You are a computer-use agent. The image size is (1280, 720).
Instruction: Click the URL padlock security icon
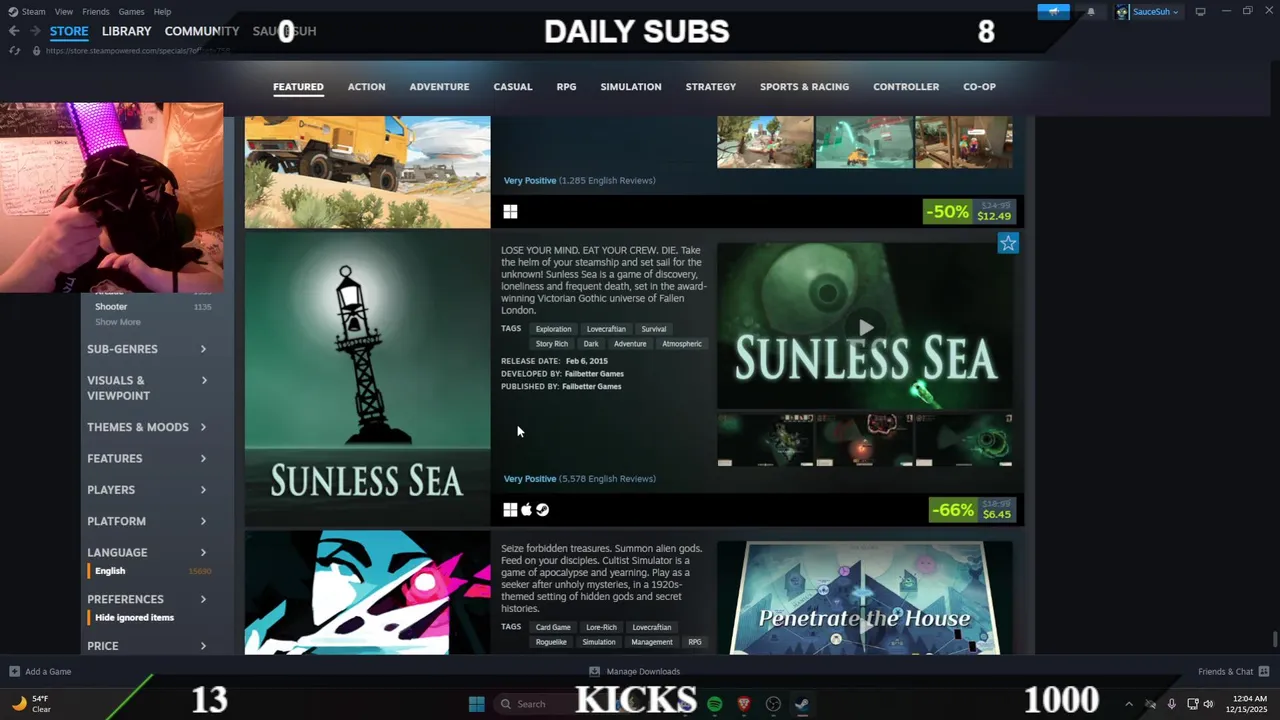coord(37,50)
